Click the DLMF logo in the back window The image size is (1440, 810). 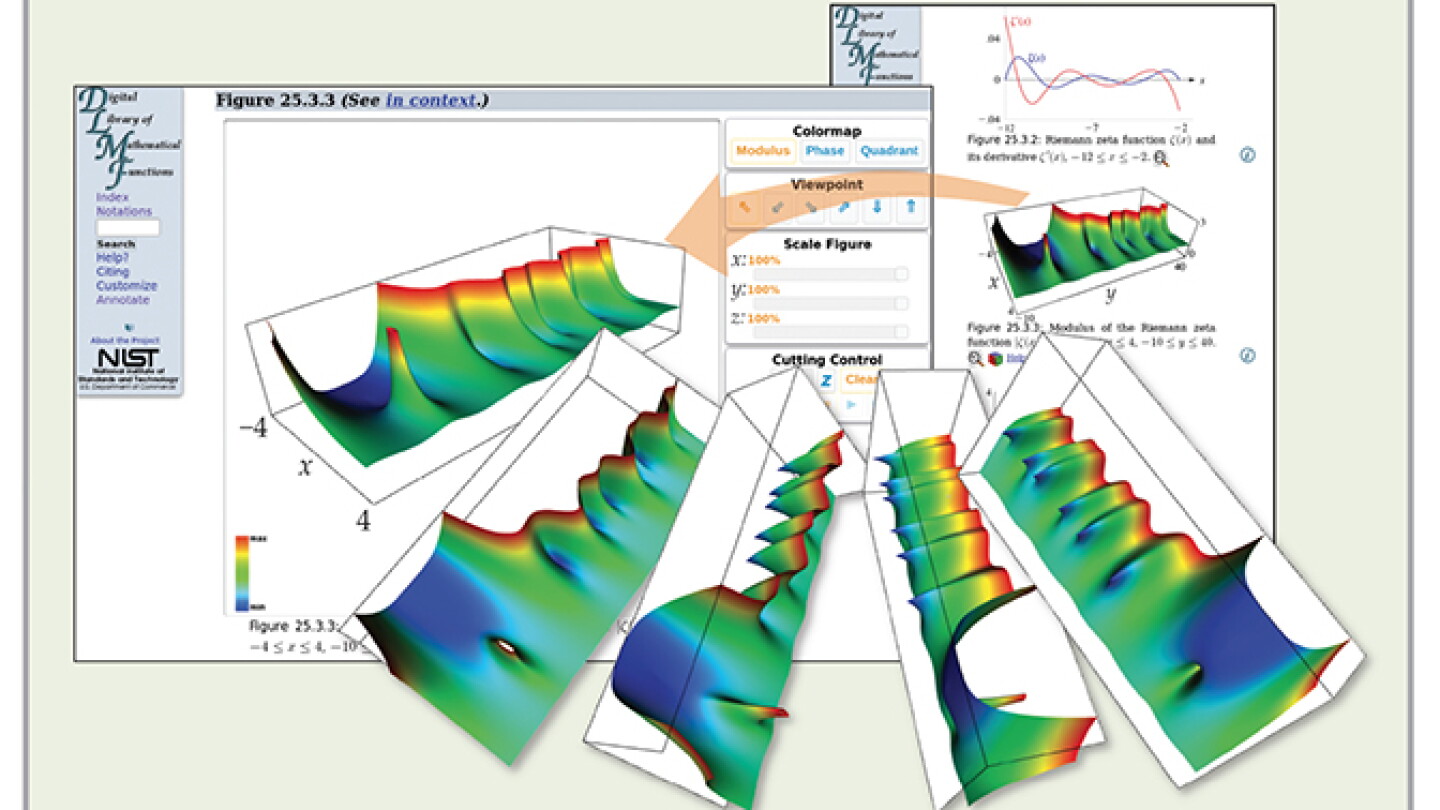(876, 45)
